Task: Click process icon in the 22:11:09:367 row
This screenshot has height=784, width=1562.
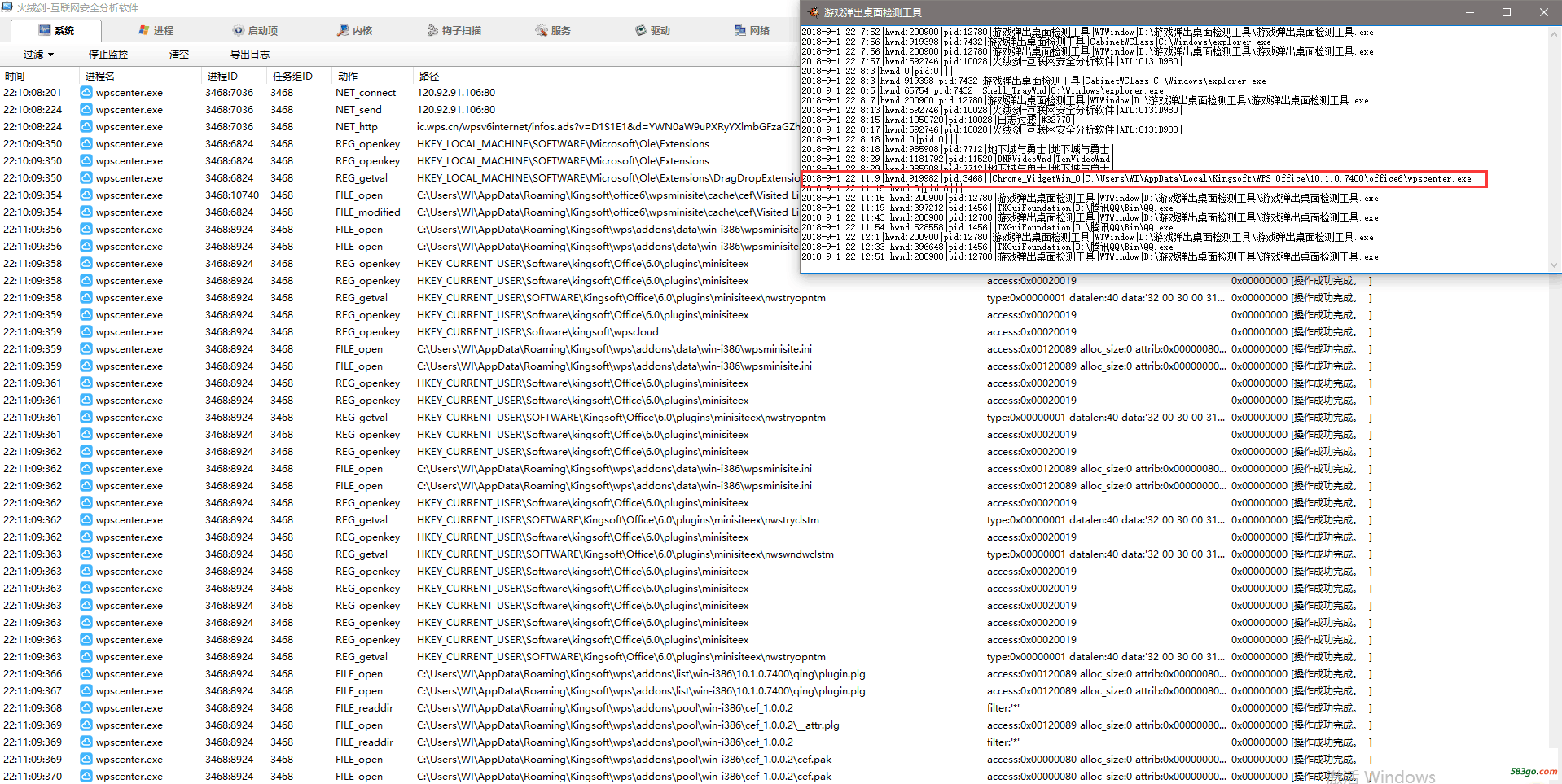Action: tap(86, 691)
